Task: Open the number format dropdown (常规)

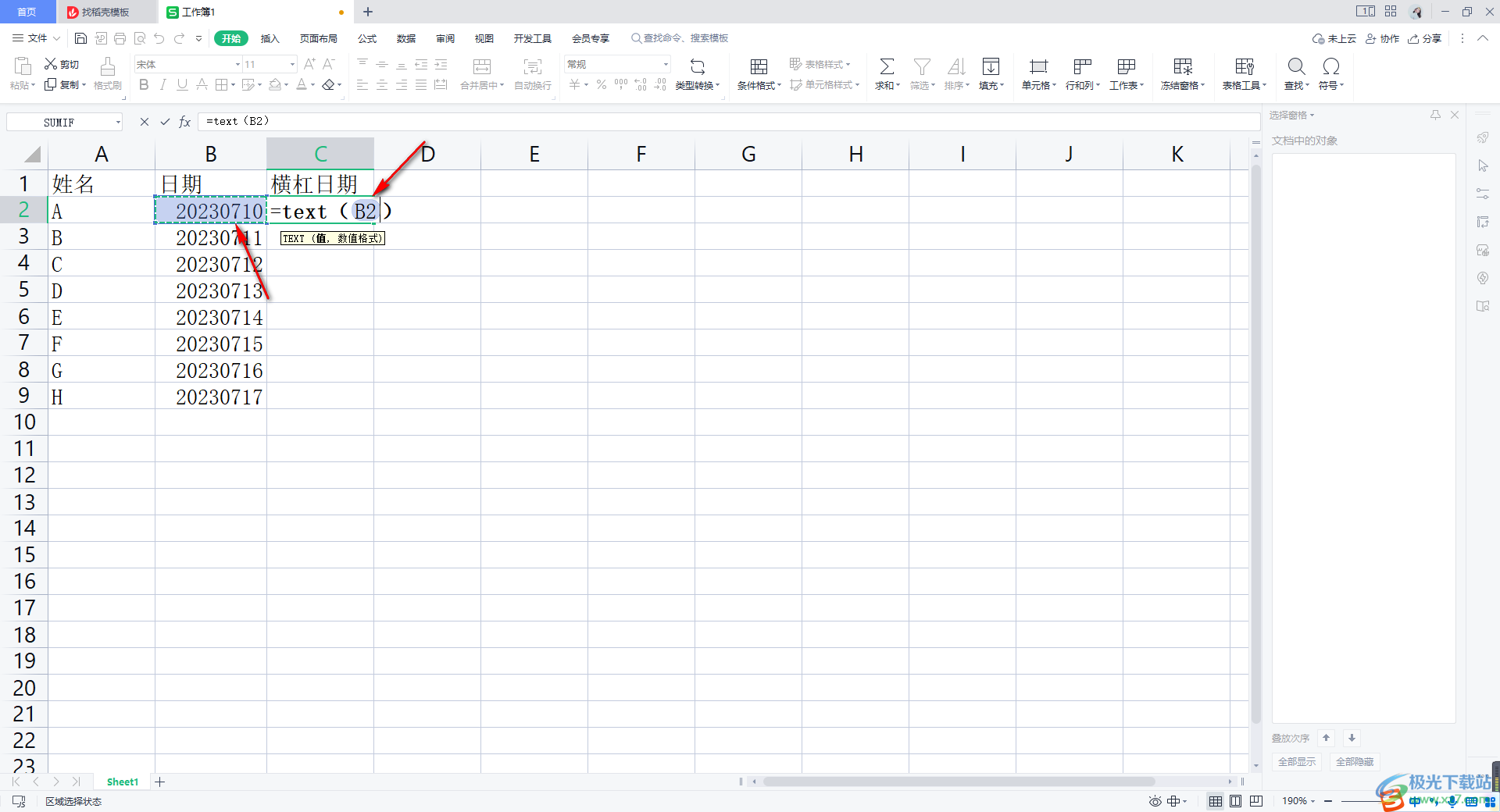Action: coord(666,64)
